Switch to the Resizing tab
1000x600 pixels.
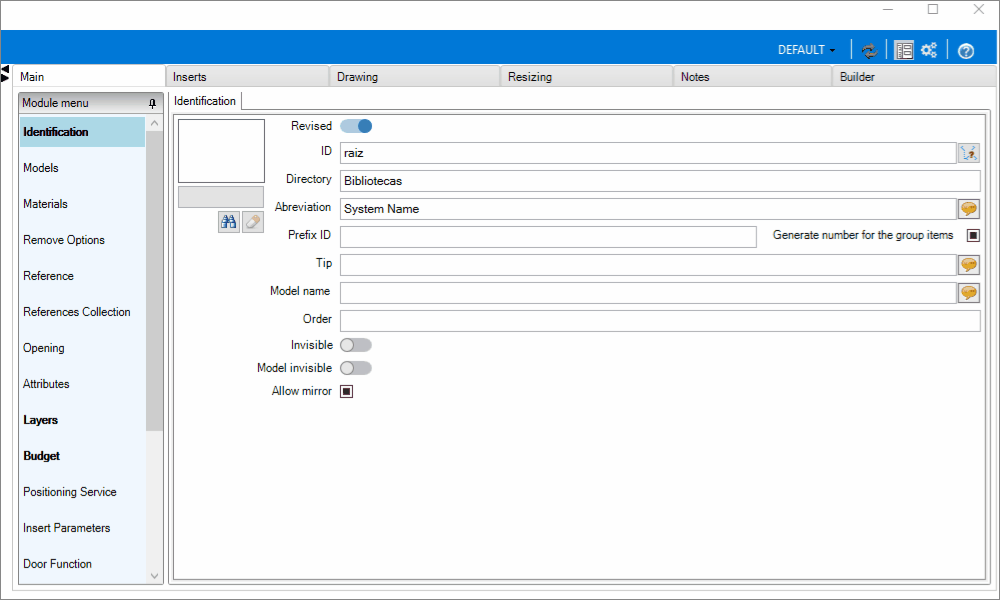587,77
